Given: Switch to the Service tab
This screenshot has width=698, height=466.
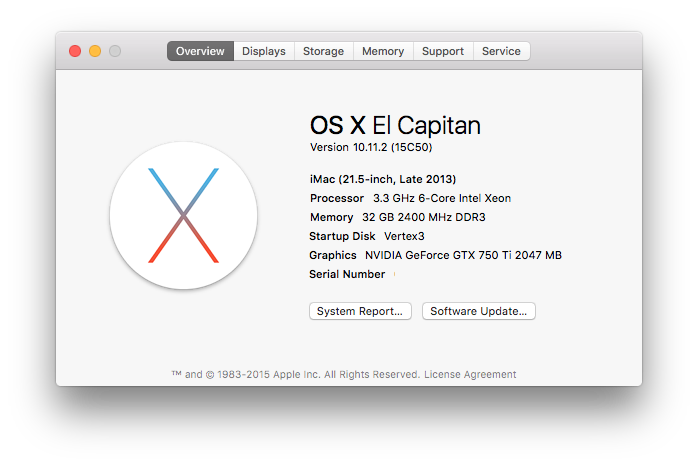Looking at the screenshot, I should pyautogui.click(x=501, y=51).
